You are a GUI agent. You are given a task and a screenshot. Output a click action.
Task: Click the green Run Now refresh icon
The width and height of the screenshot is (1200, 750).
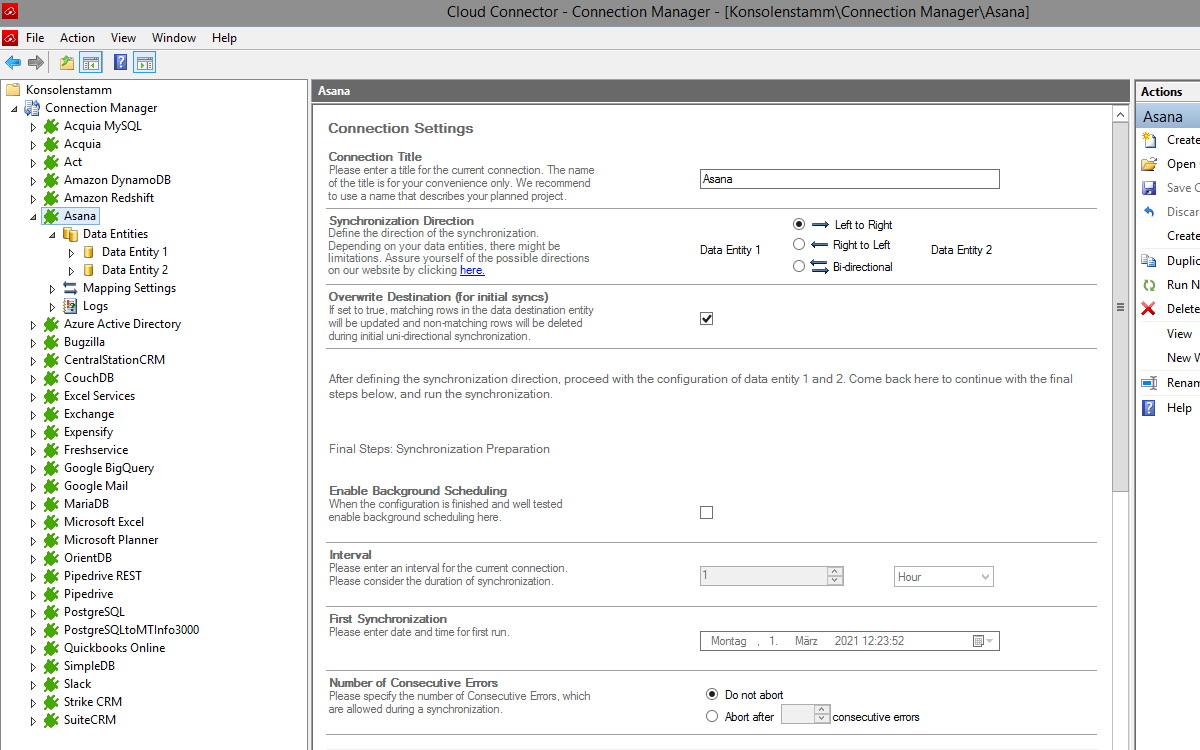coord(1149,285)
